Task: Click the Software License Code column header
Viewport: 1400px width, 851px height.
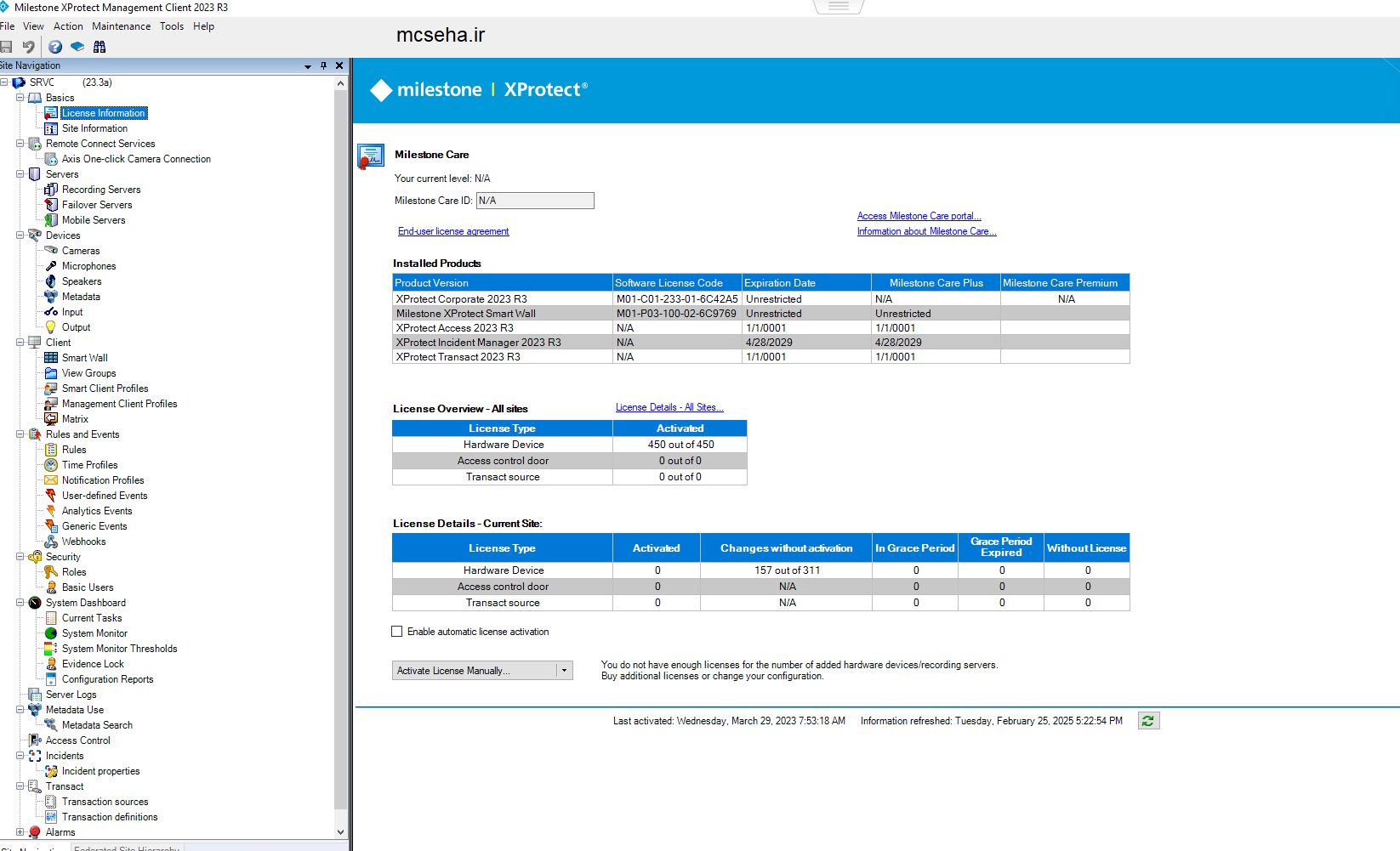Action: (x=677, y=283)
